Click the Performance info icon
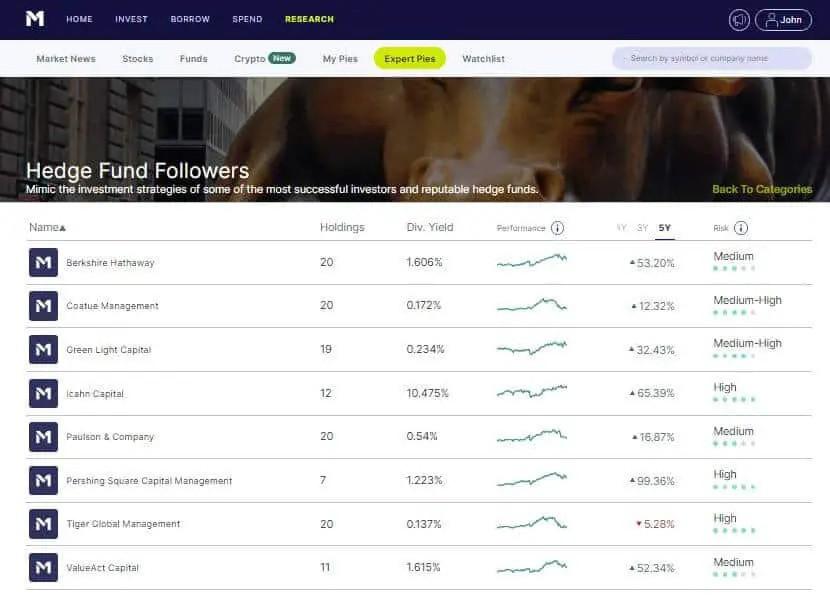The height and width of the screenshot is (603, 830). click(557, 228)
